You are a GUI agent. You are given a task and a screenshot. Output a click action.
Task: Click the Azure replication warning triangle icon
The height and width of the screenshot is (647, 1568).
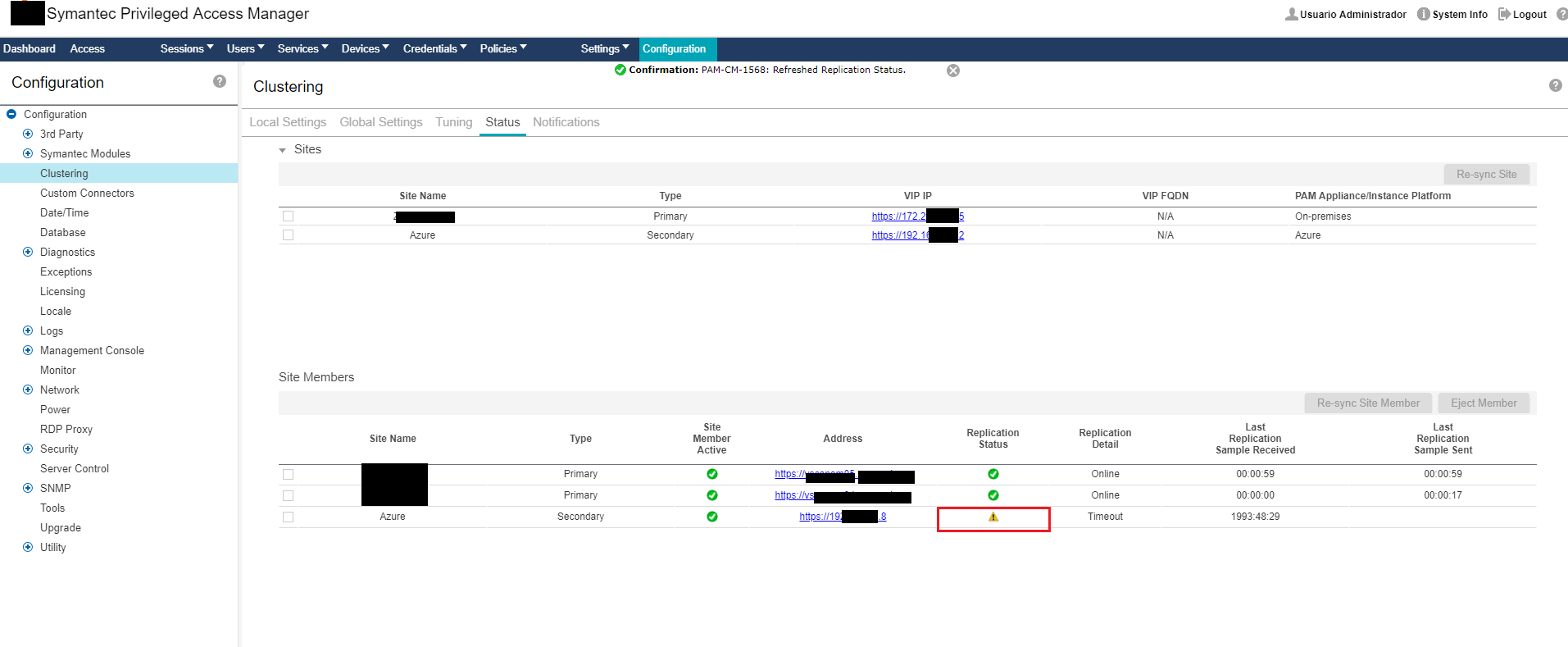point(993,517)
